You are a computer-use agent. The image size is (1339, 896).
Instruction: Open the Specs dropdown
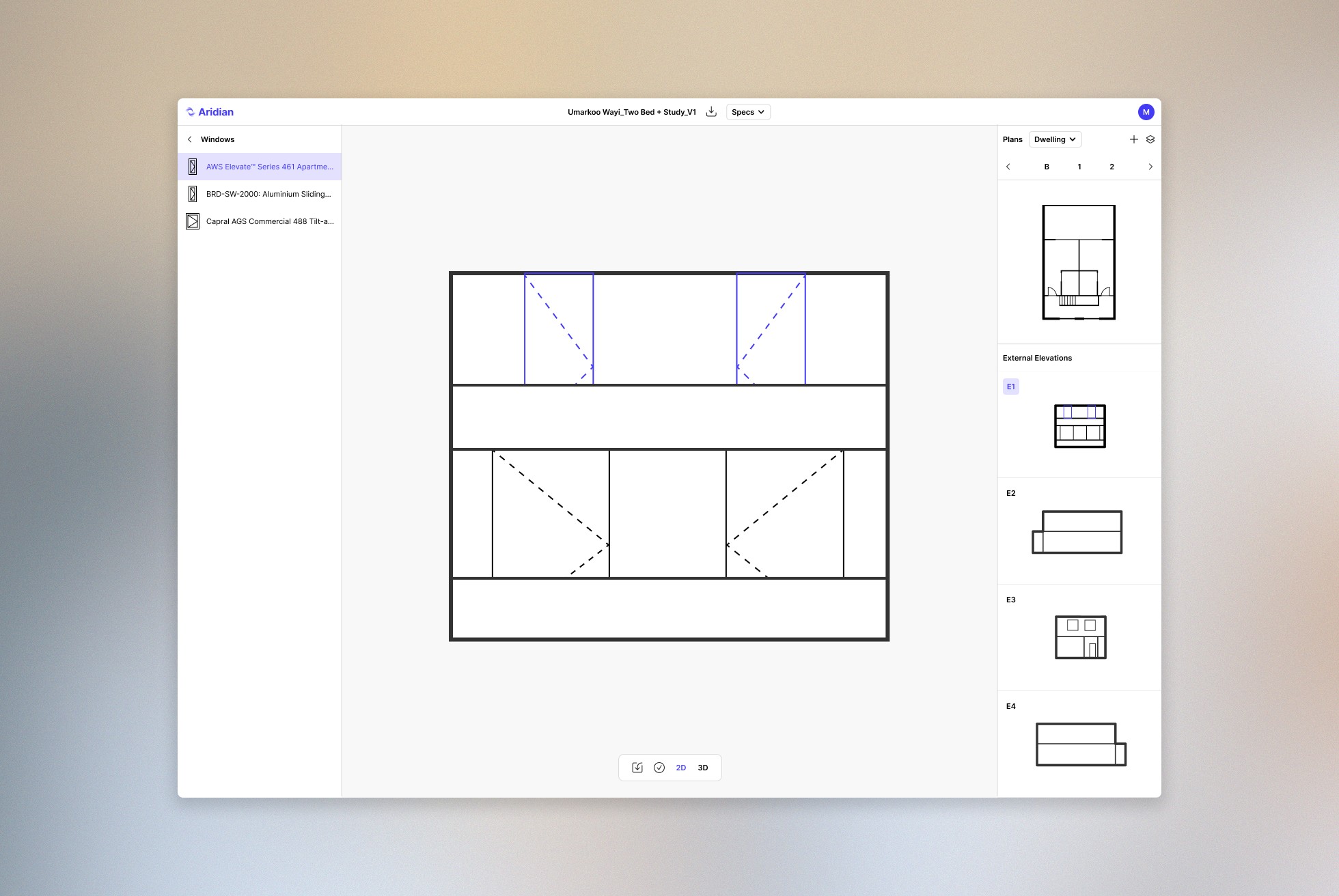pyautogui.click(x=748, y=112)
